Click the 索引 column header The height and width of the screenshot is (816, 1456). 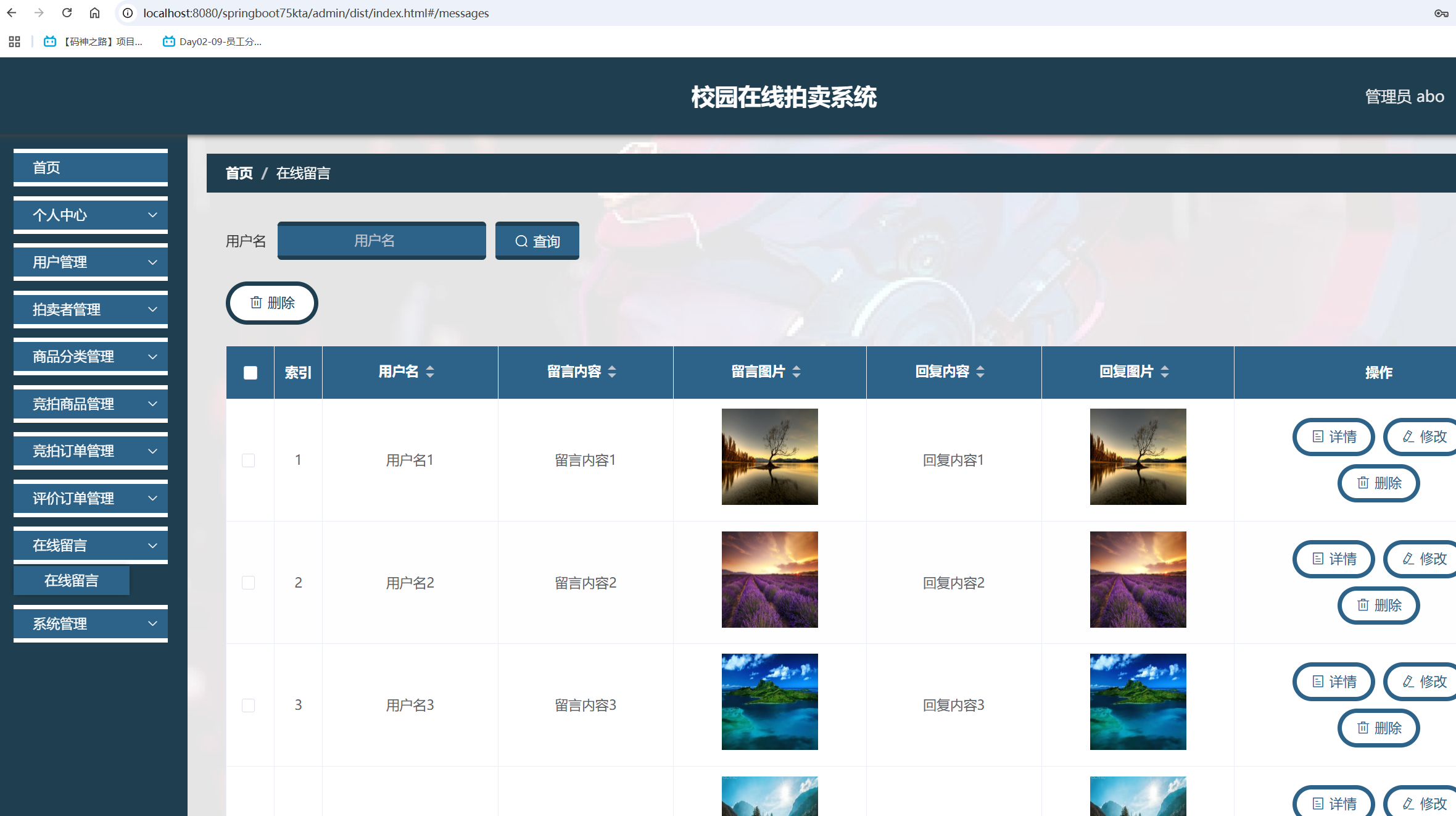(x=298, y=373)
